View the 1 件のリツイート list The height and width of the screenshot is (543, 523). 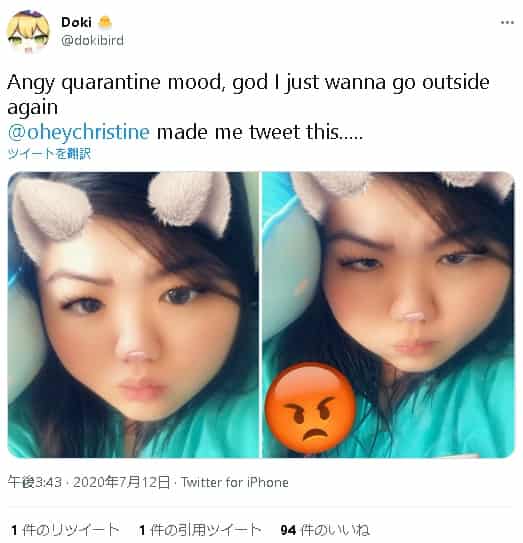[65, 530]
